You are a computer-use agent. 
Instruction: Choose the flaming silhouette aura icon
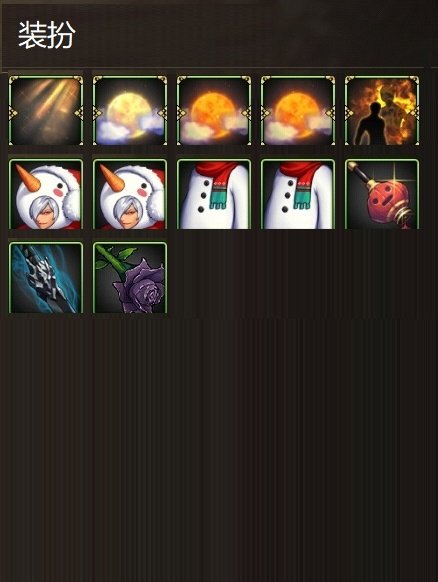382,111
